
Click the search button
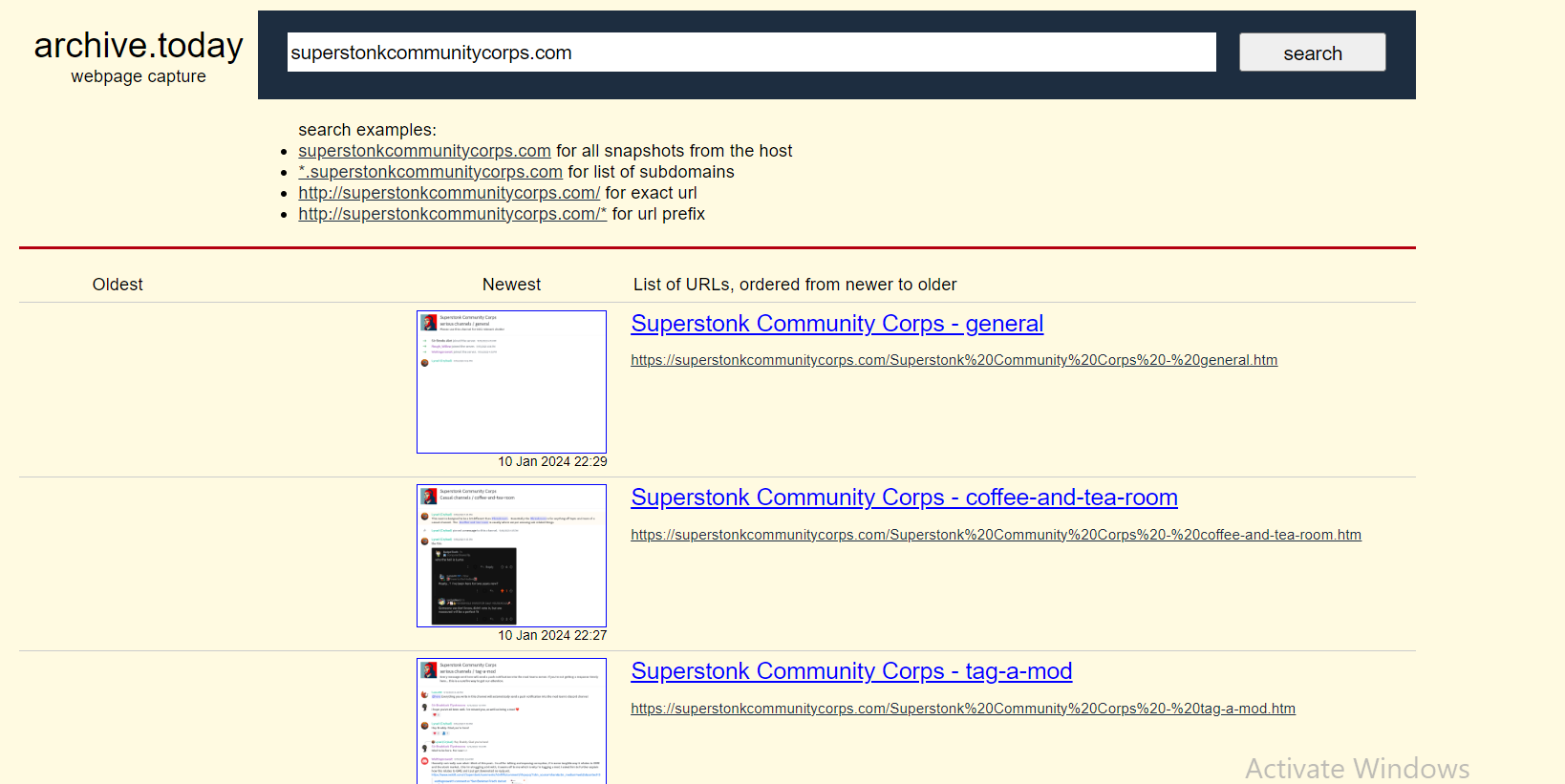pos(1312,53)
